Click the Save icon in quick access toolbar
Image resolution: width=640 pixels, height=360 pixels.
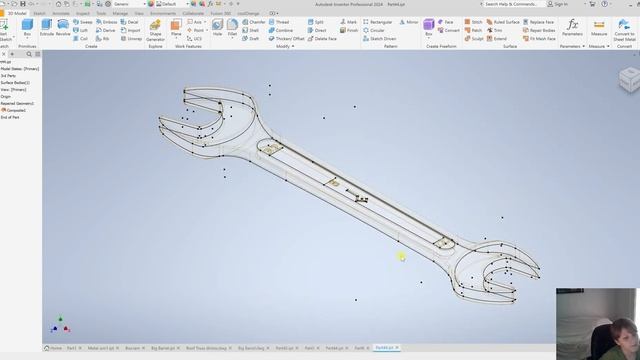23,4
